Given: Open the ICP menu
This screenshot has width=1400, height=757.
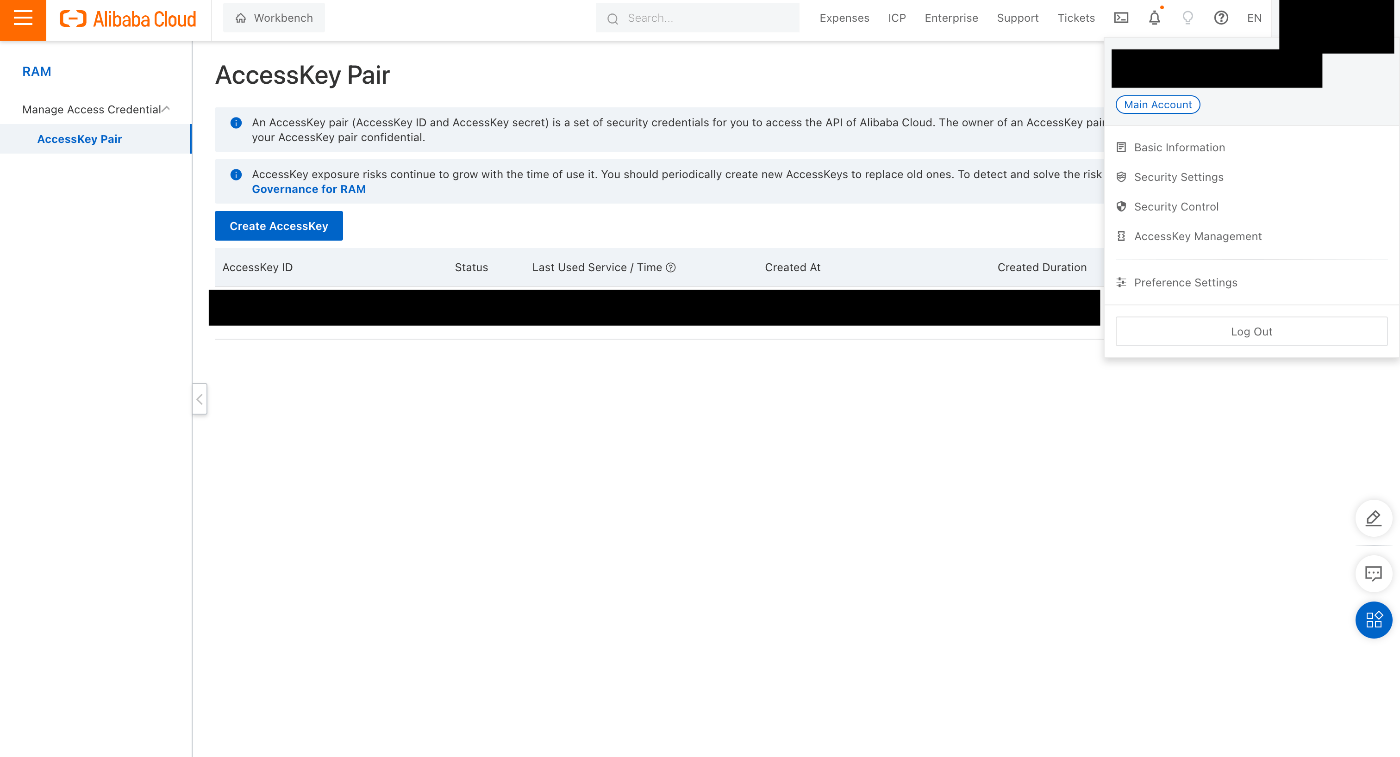Looking at the screenshot, I should pyautogui.click(x=897, y=18).
